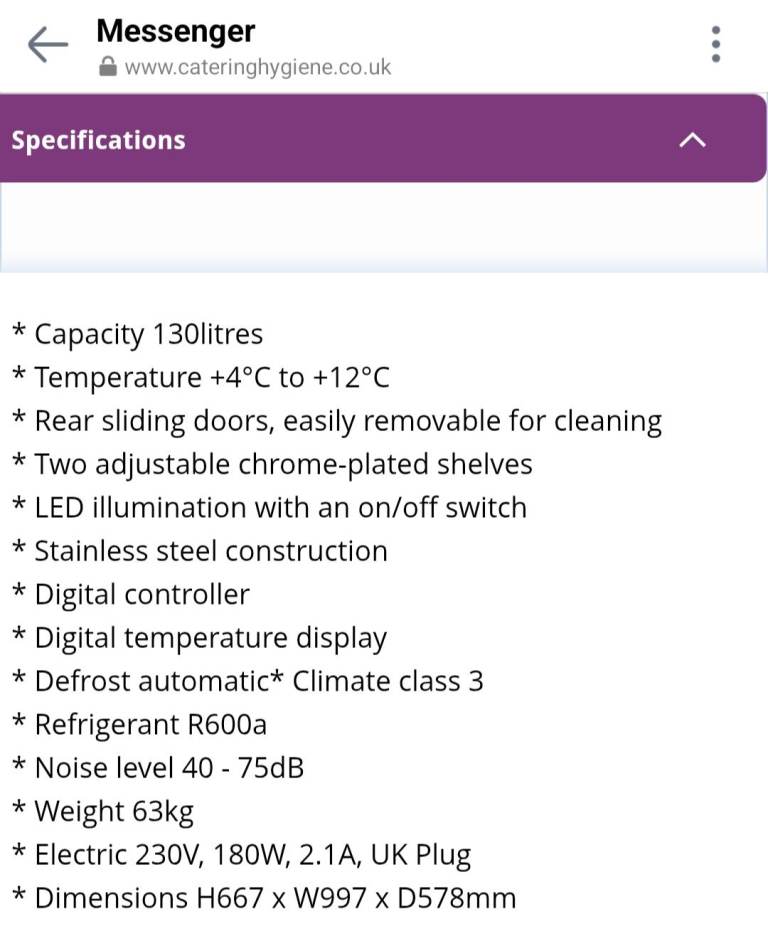
Task: Select the Weight 63kg line
Action: [x=103, y=811]
